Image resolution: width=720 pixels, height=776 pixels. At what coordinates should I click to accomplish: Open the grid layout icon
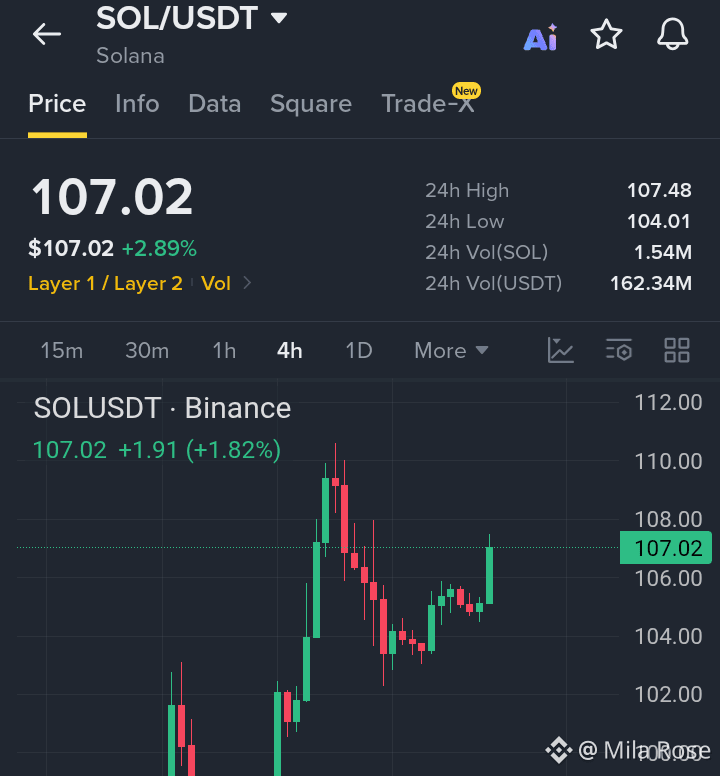[x=676, y=350]
